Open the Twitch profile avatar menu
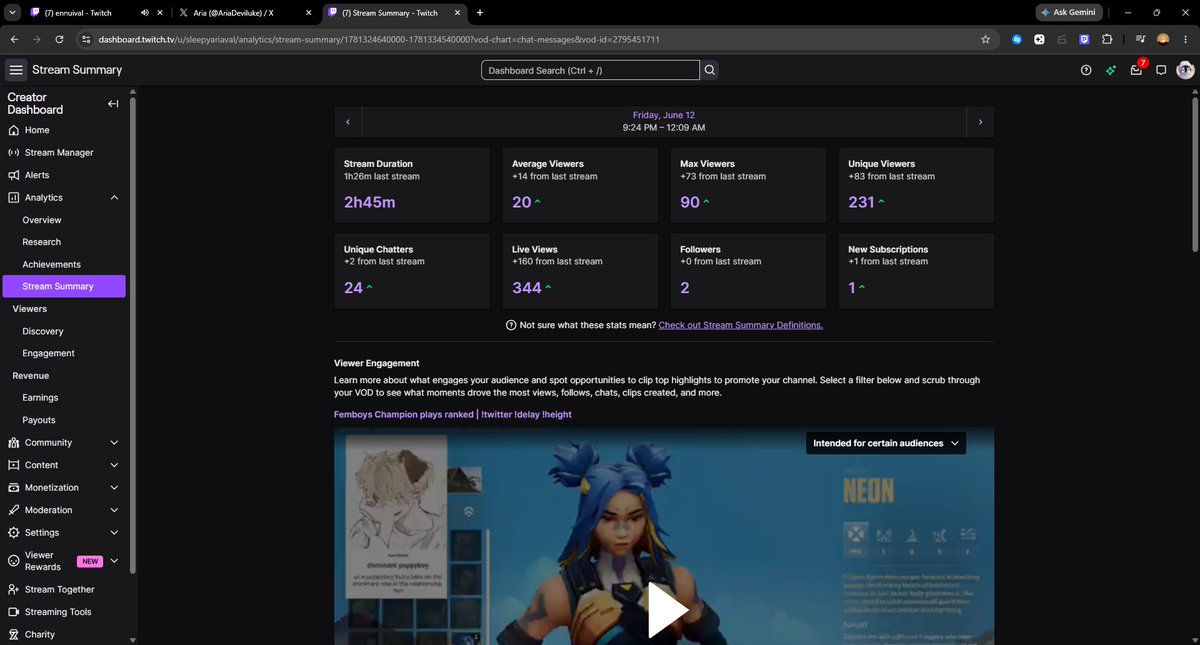This screenshot has height=645, width=1200. [1185, 70]
